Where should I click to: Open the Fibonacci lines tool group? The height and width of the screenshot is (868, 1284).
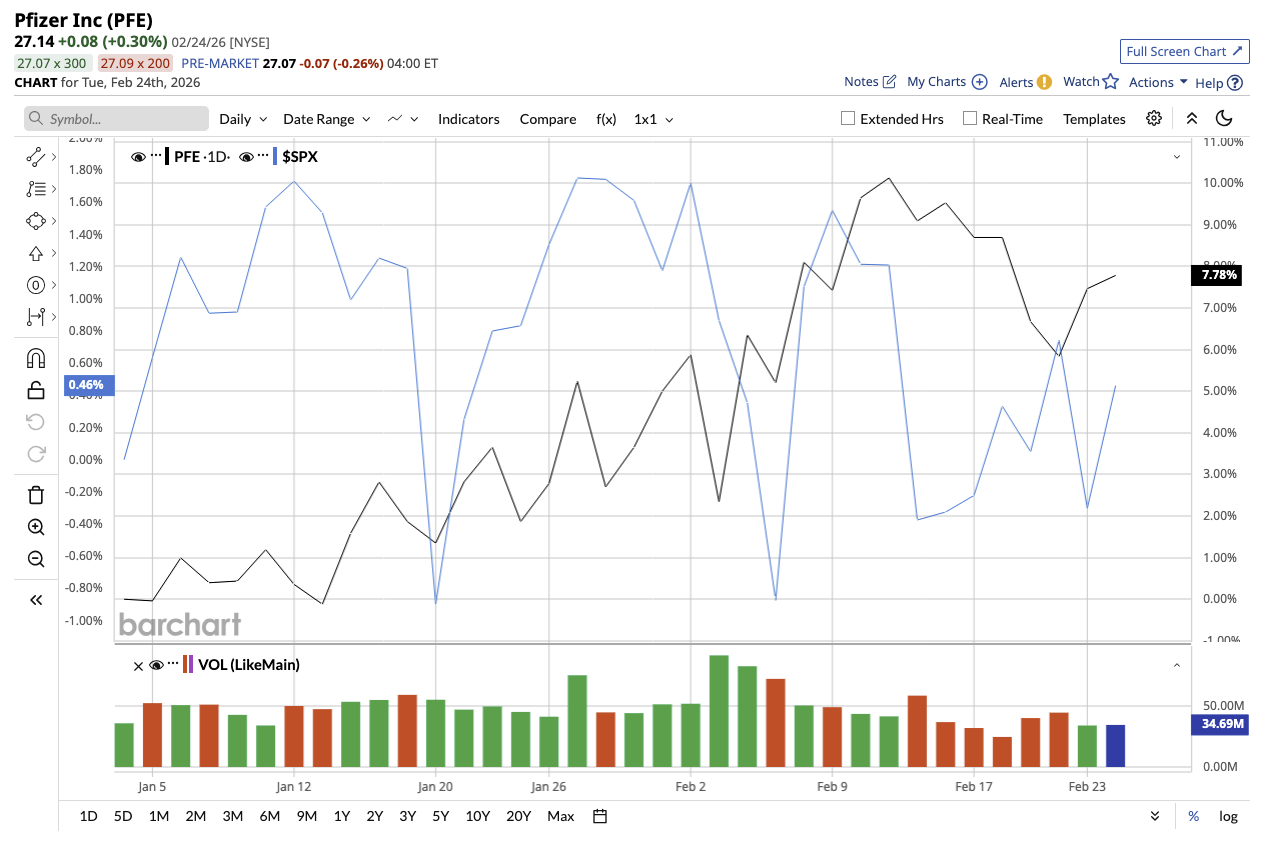(36, 188)
